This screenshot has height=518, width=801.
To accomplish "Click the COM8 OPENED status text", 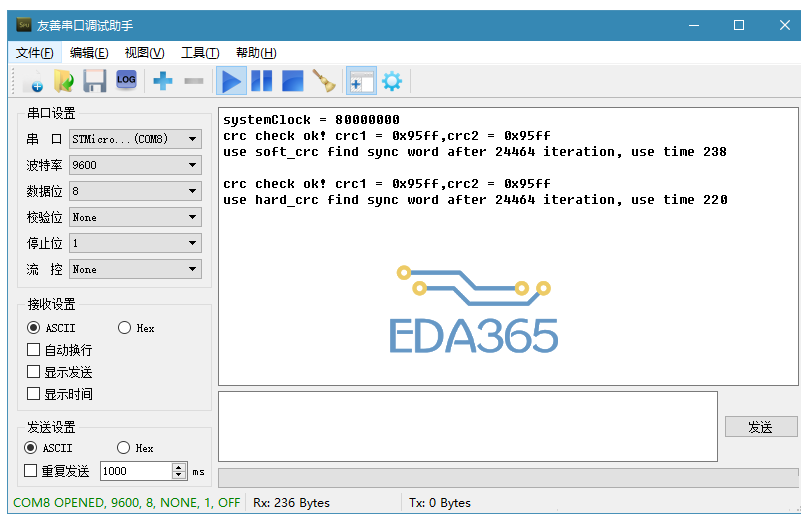I will 127,503.
